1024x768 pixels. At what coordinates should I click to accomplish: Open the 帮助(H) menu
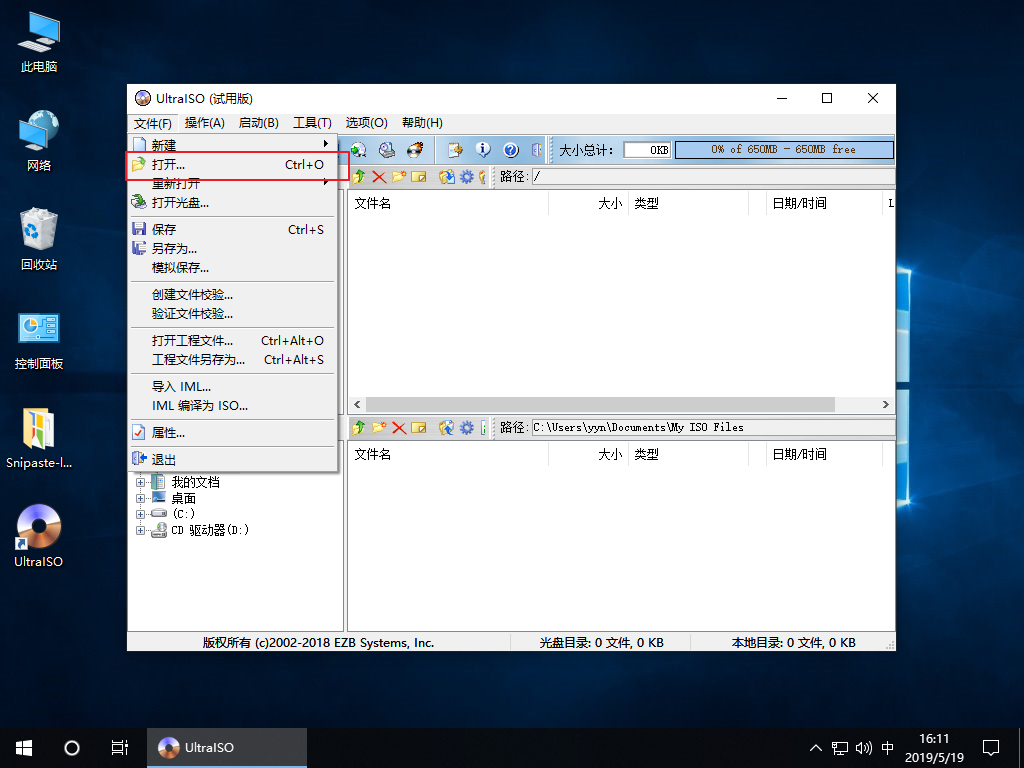coord(422,123)
